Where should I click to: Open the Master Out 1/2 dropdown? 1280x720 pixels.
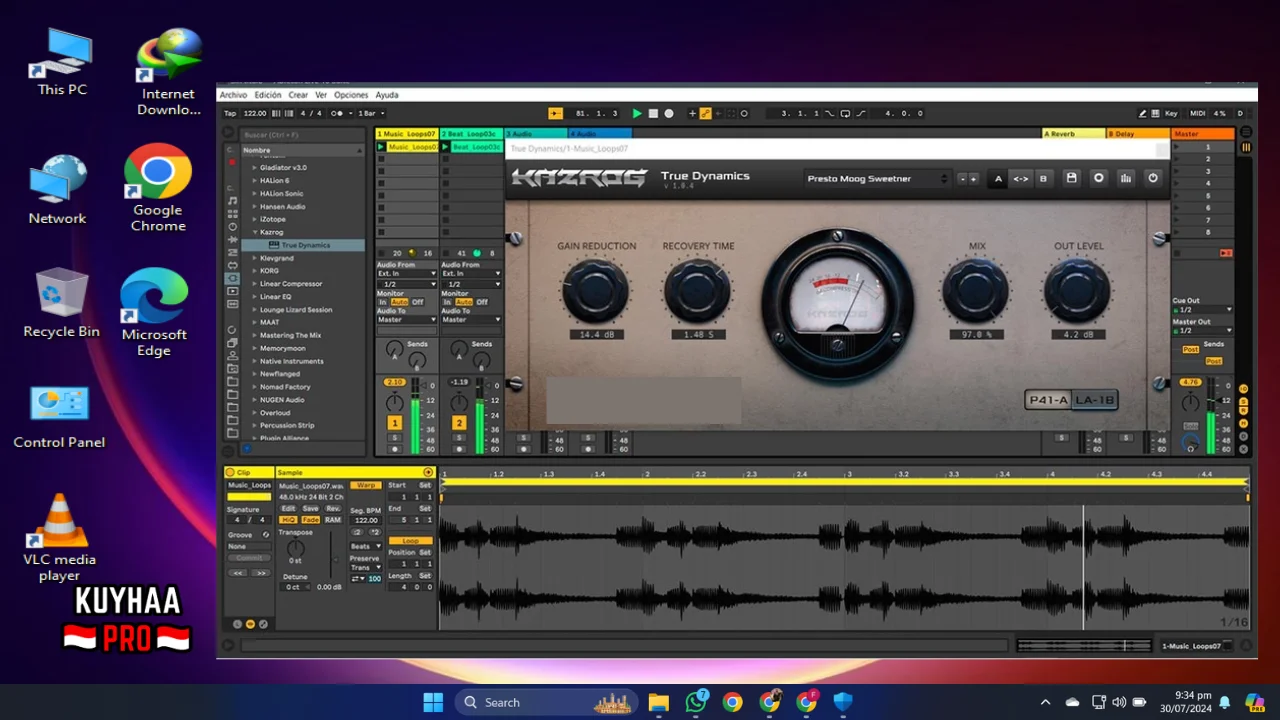[x=1202, y=331]
